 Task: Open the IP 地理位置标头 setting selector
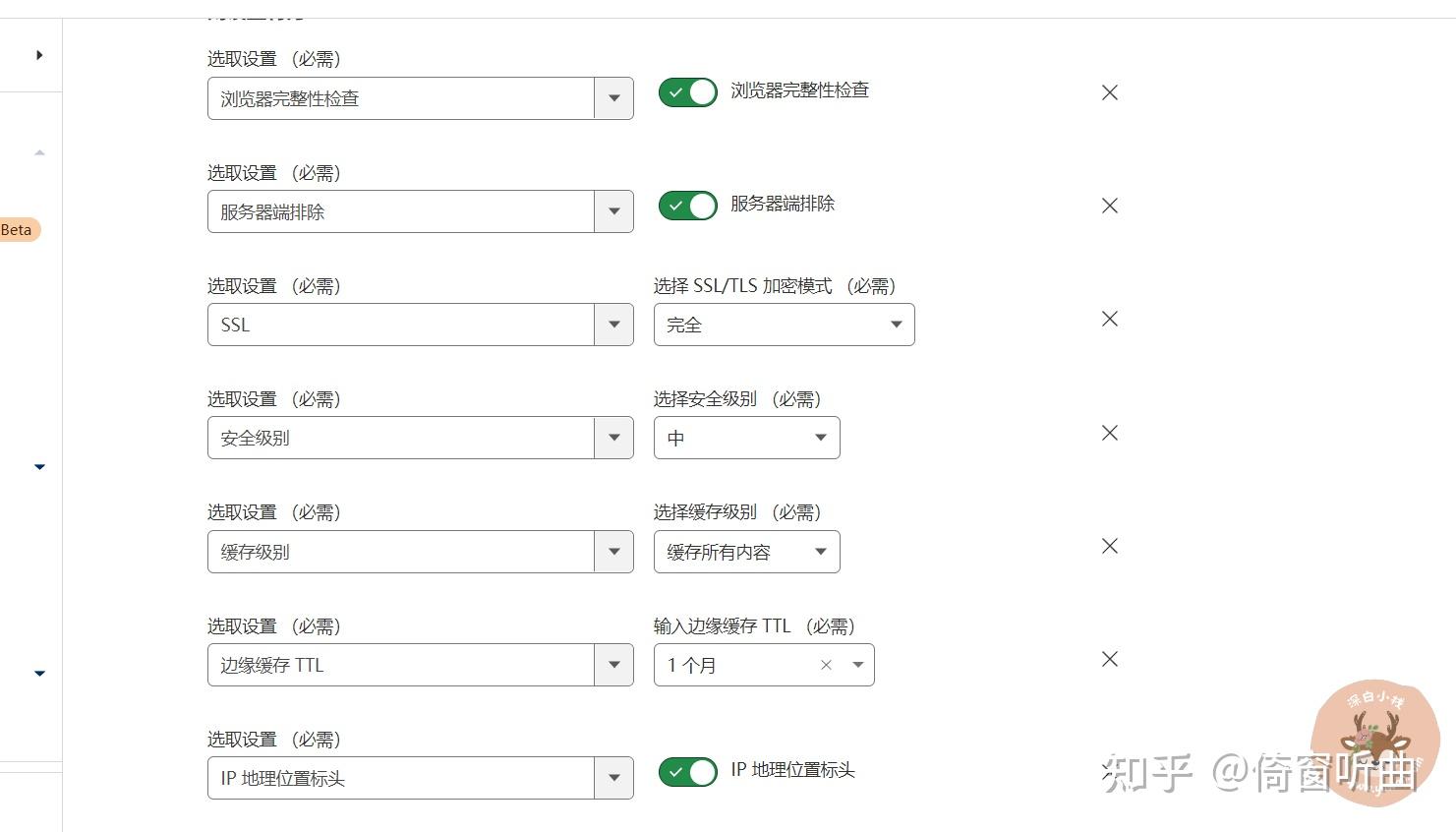(420, 778)
